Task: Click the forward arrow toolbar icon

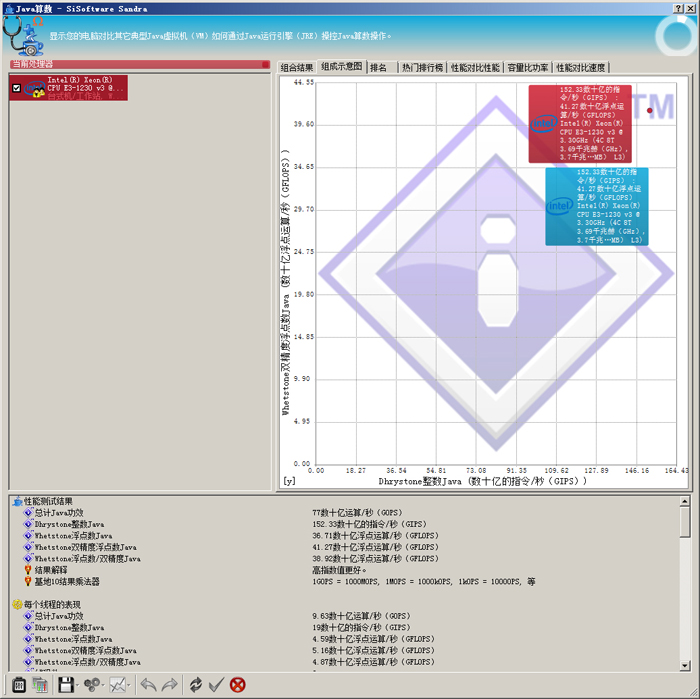Action: [170, 684]
